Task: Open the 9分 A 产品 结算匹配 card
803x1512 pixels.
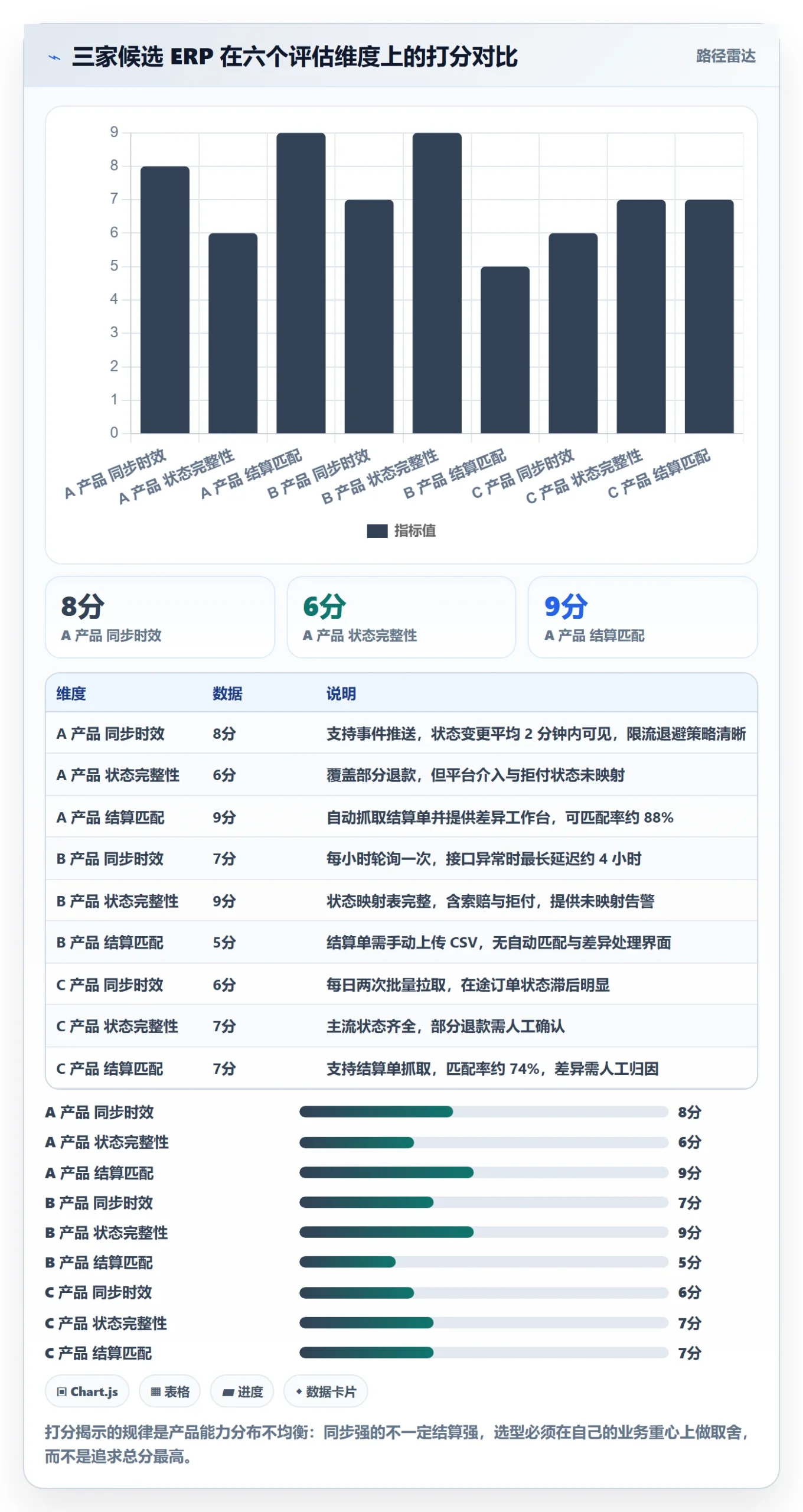Action: click(x=642, y=617)
